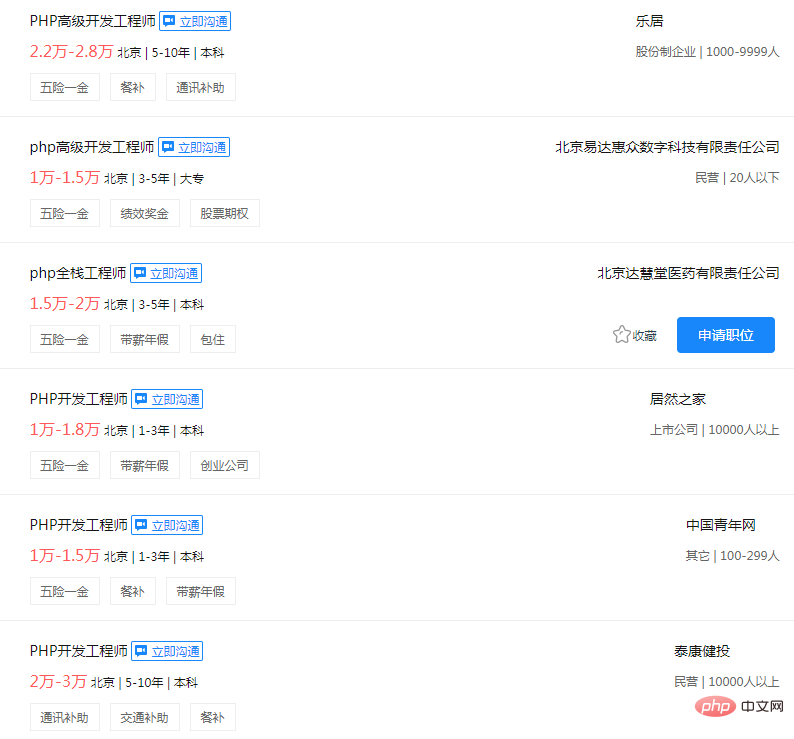The height and width of the screenshot is (739, 794).
Task: Open PHP开发工程师 job with 2万-3万 salary
Action: click(78, 651)
